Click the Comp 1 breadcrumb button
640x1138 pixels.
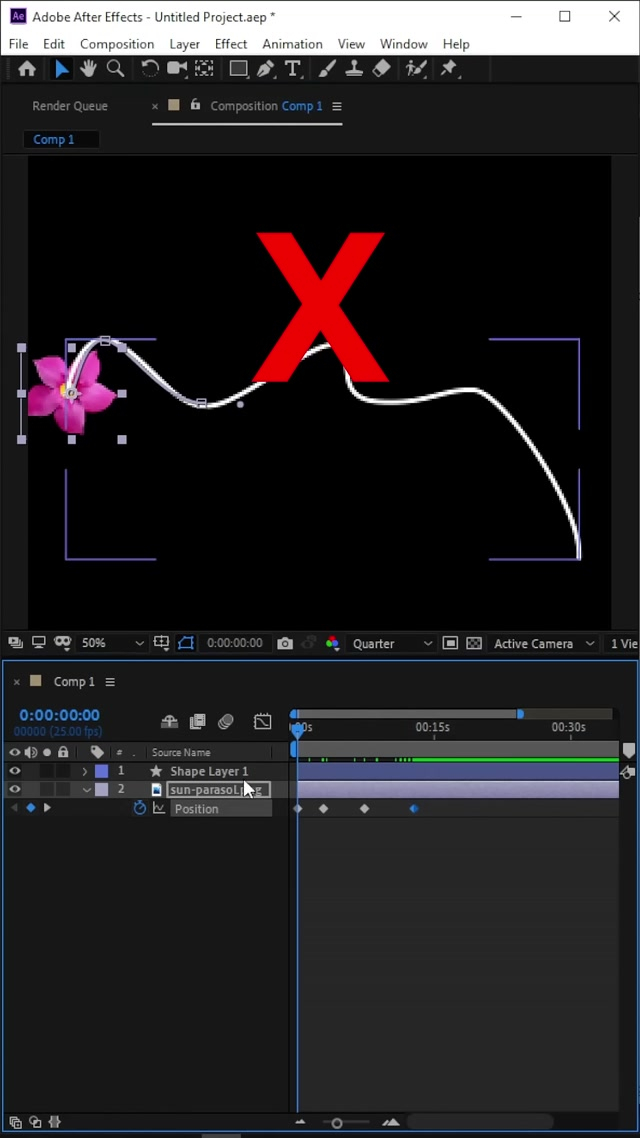point(54,140)
